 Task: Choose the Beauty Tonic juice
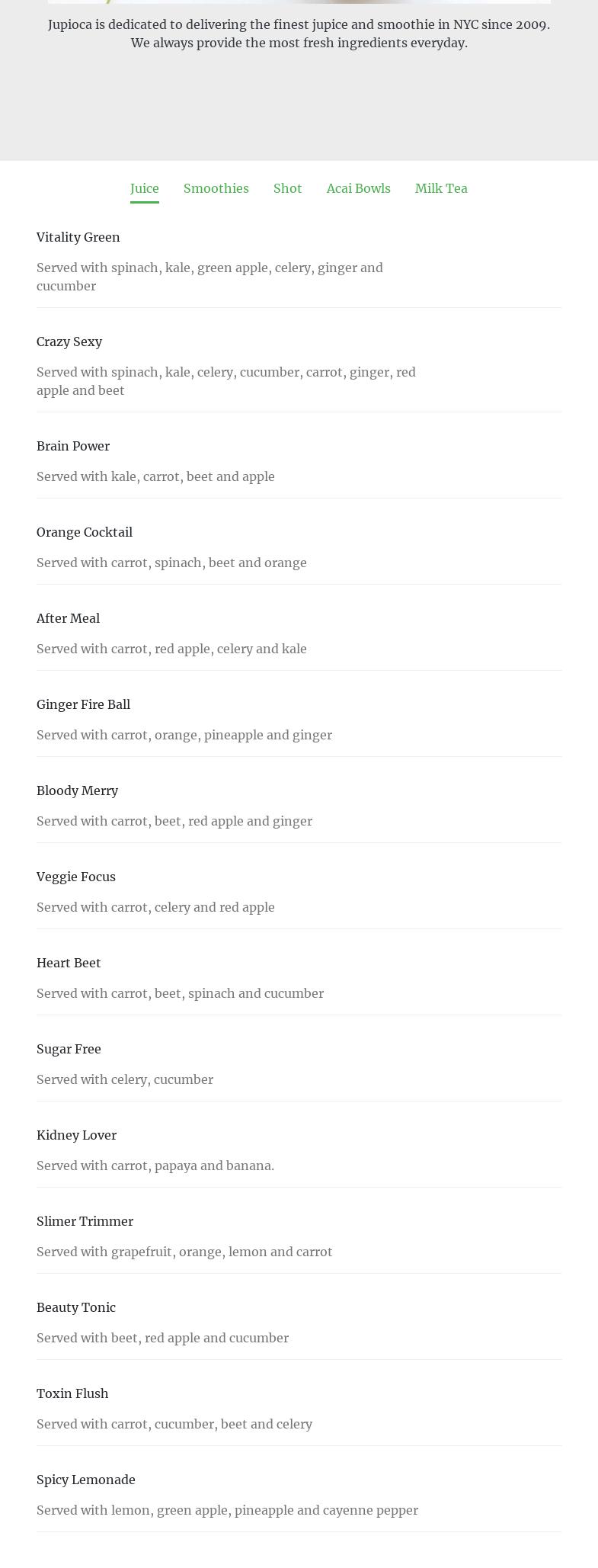coord(76,1307)
